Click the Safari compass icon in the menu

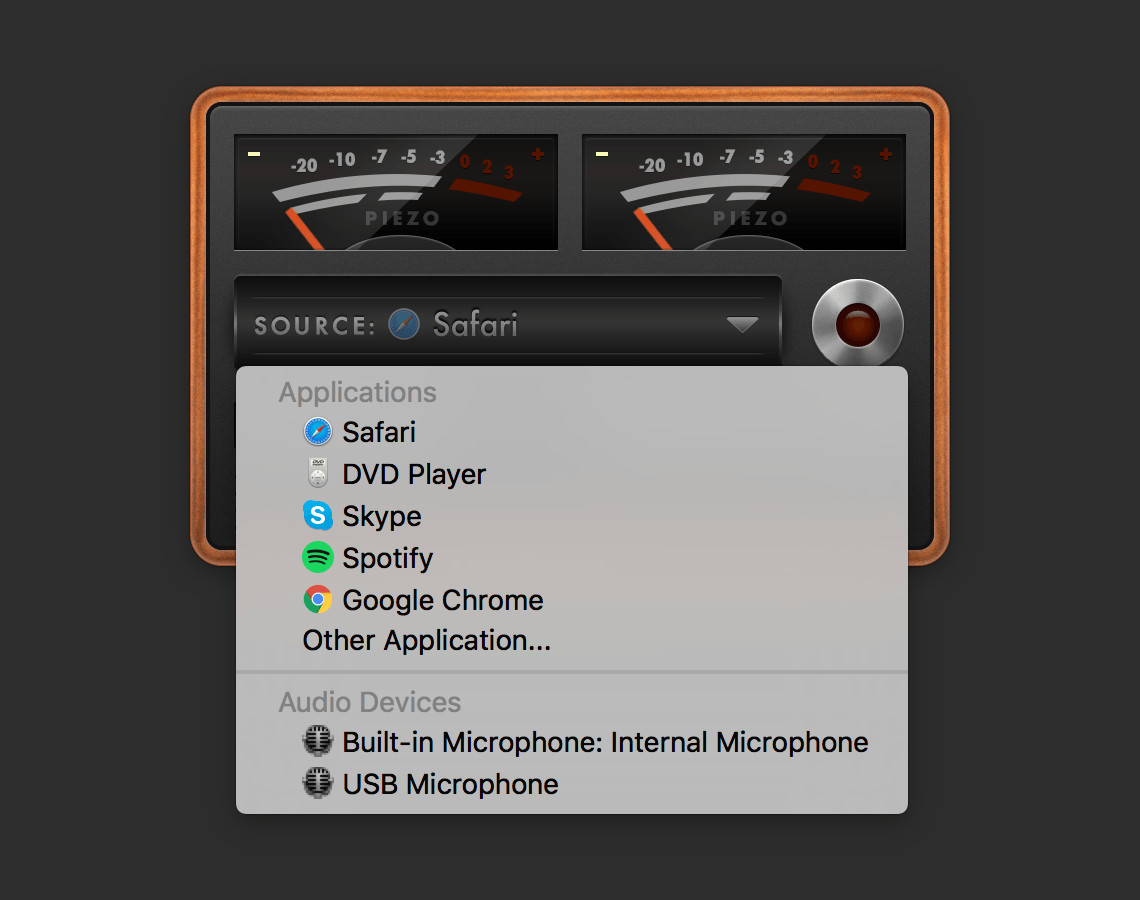[318, 432]
